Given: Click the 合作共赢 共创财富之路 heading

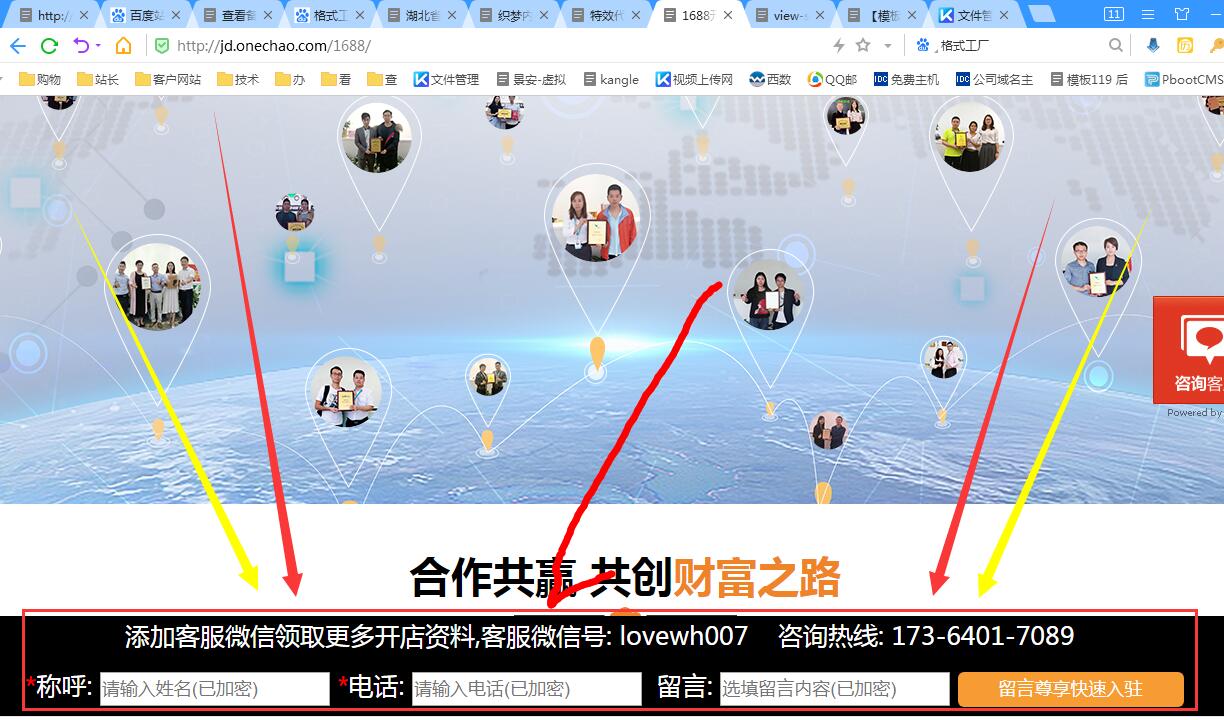Looking at the screenshot, I should [x=625, y=577].
